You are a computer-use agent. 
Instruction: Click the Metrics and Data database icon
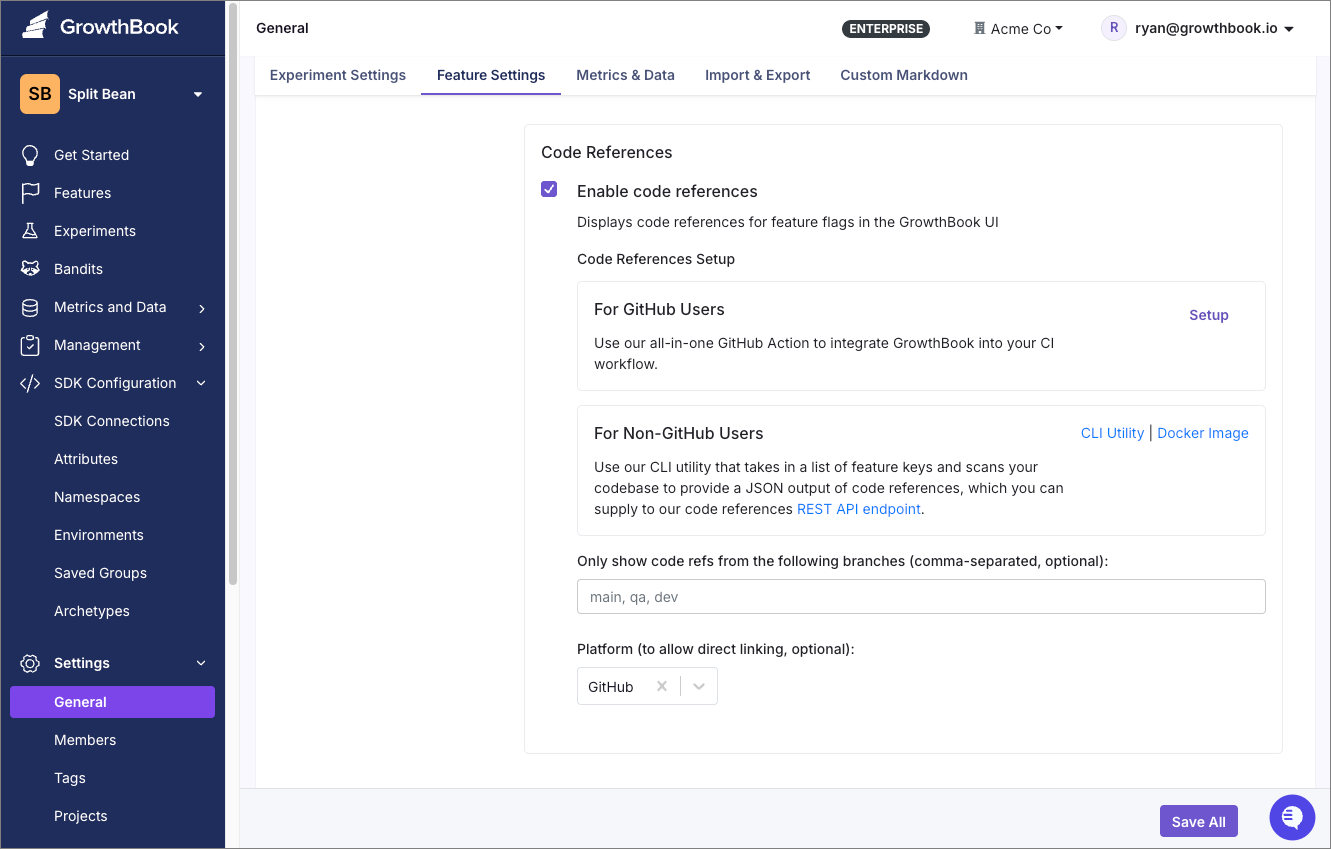point(31,306)
